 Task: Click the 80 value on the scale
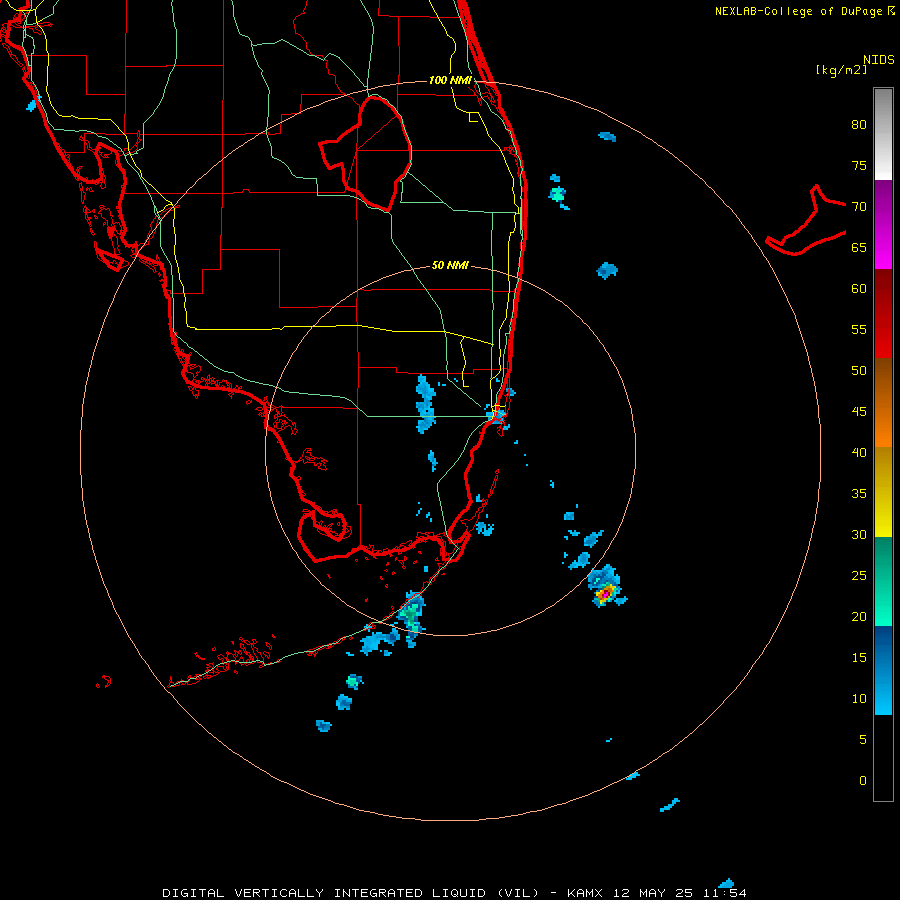(859, 125)
